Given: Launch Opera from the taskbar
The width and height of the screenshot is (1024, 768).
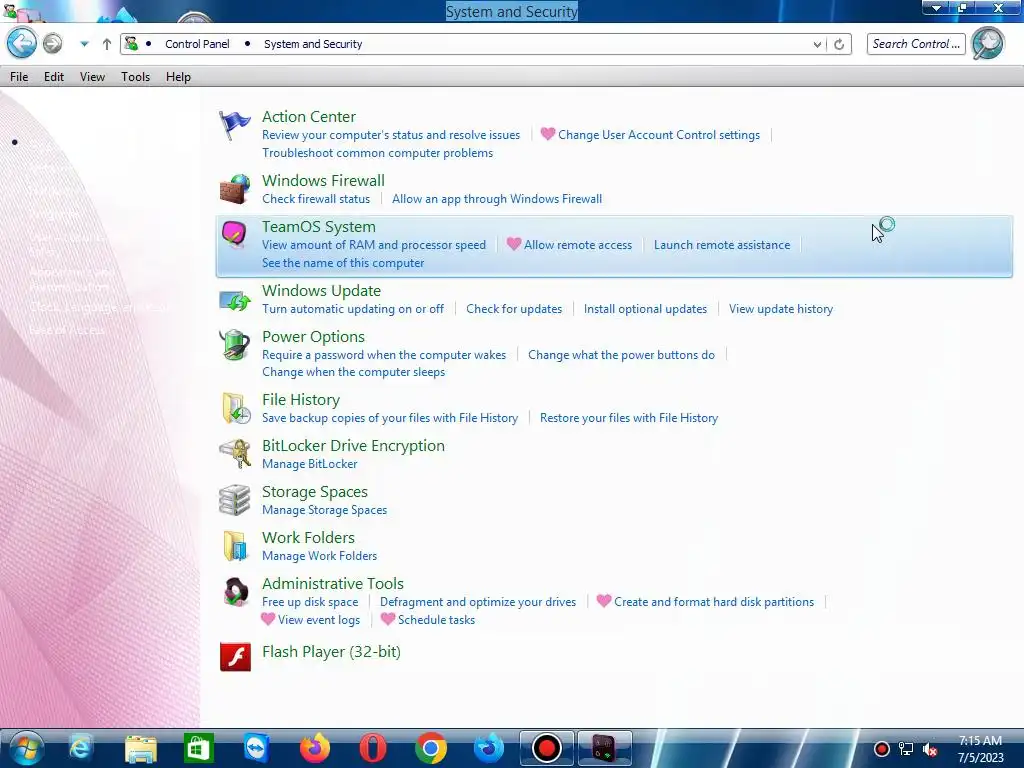Looking at the screenshot, I should [372, 748].
